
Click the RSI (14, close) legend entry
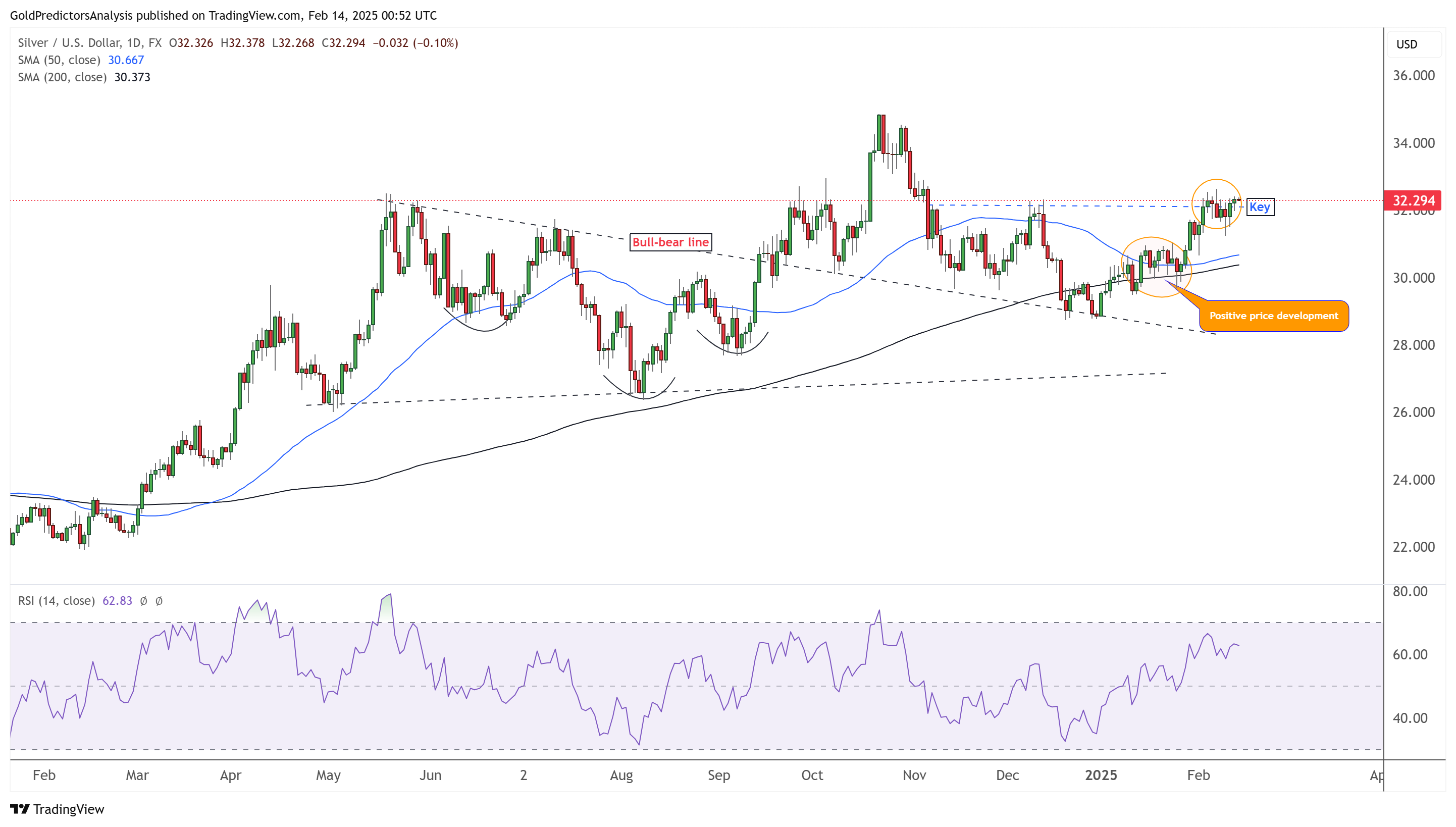56,601
